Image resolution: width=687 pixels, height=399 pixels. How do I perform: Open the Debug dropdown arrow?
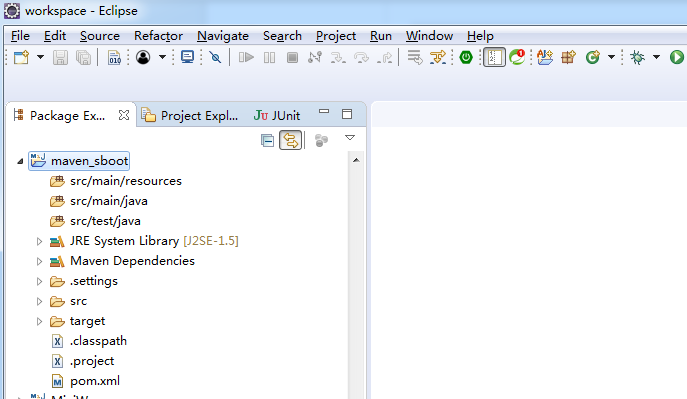(656, 57)
